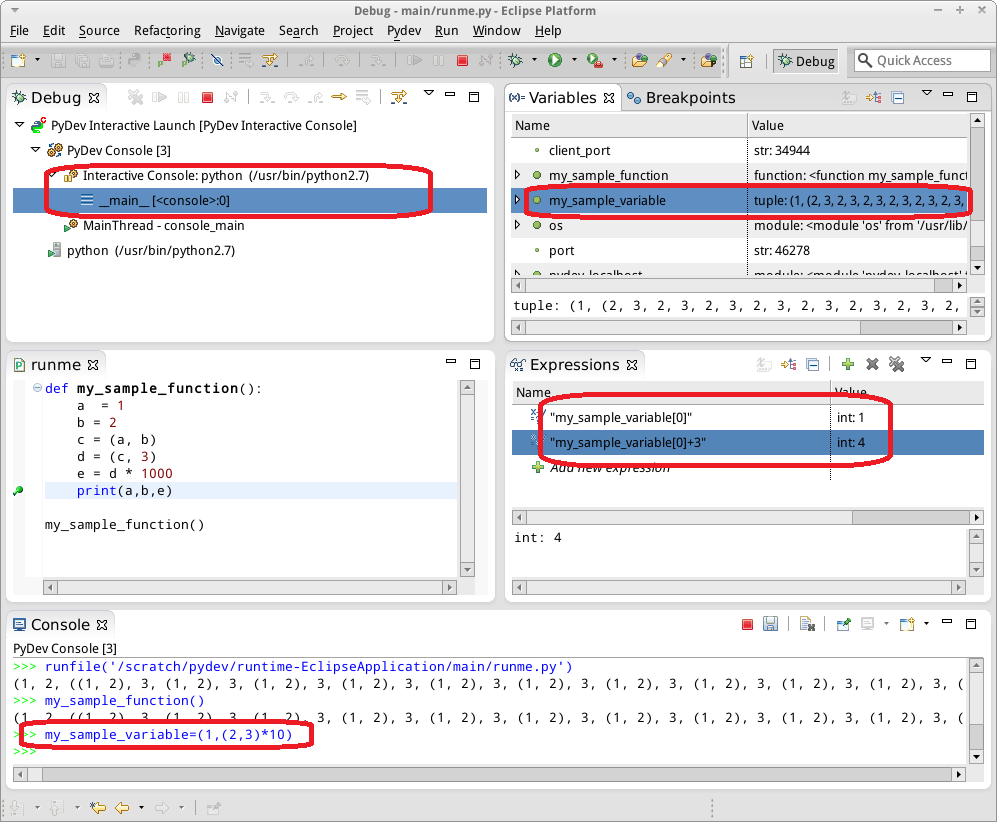Click the Search flashlight icon in toolbar
Image resolution: width=997 pixels, height=822 pixels.
[664, 60]
